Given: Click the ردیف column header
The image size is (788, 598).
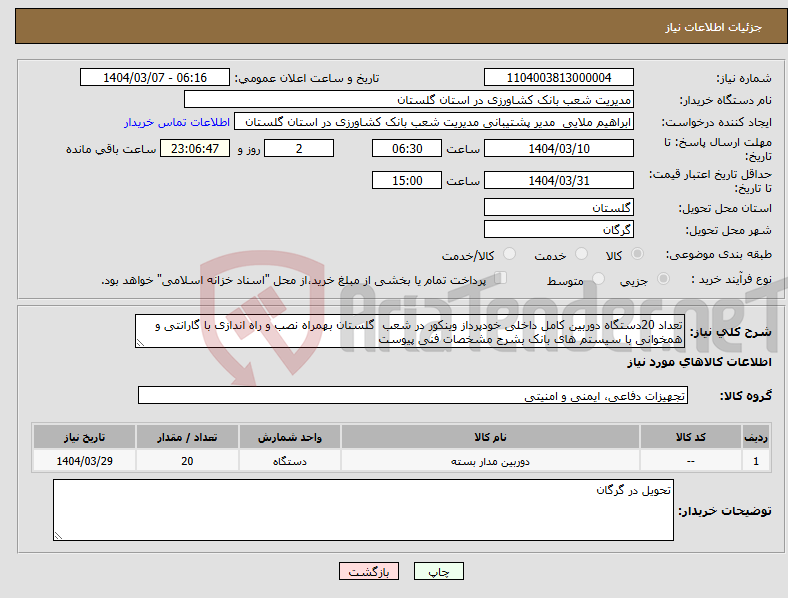Looking at the screenshot, I should (756, 437).
